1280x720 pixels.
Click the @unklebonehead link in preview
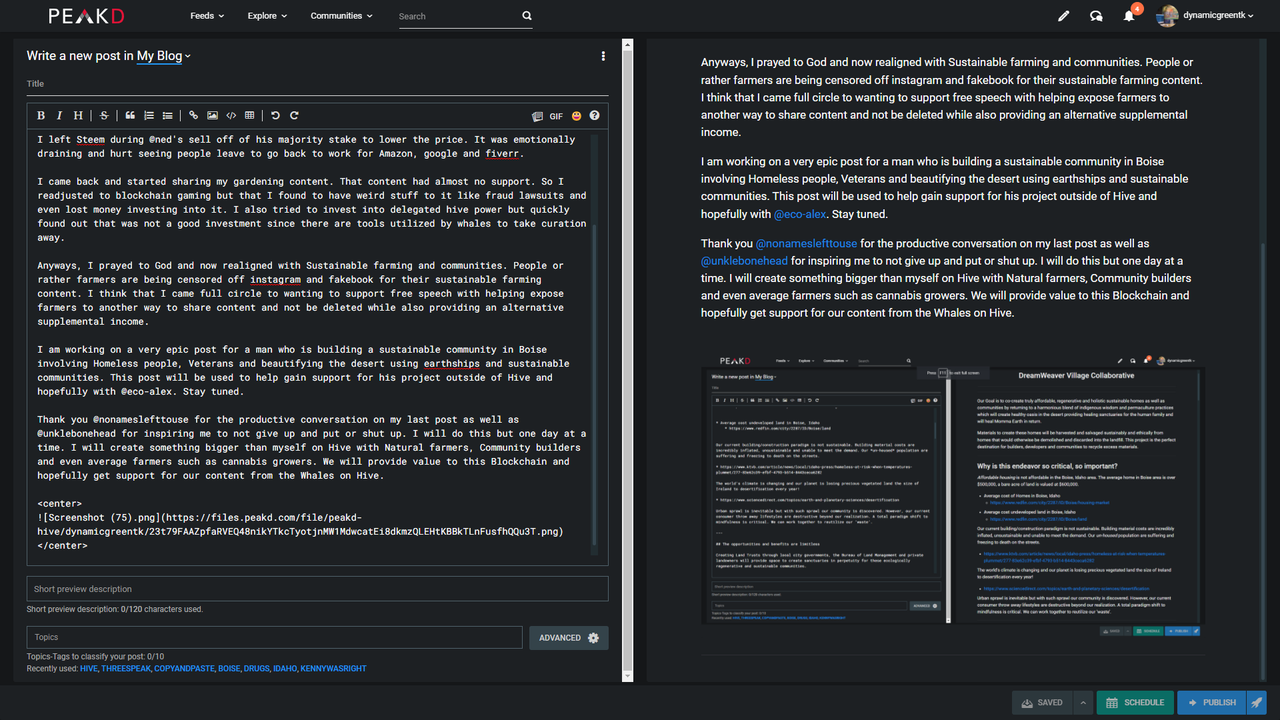tap(744, 261)
